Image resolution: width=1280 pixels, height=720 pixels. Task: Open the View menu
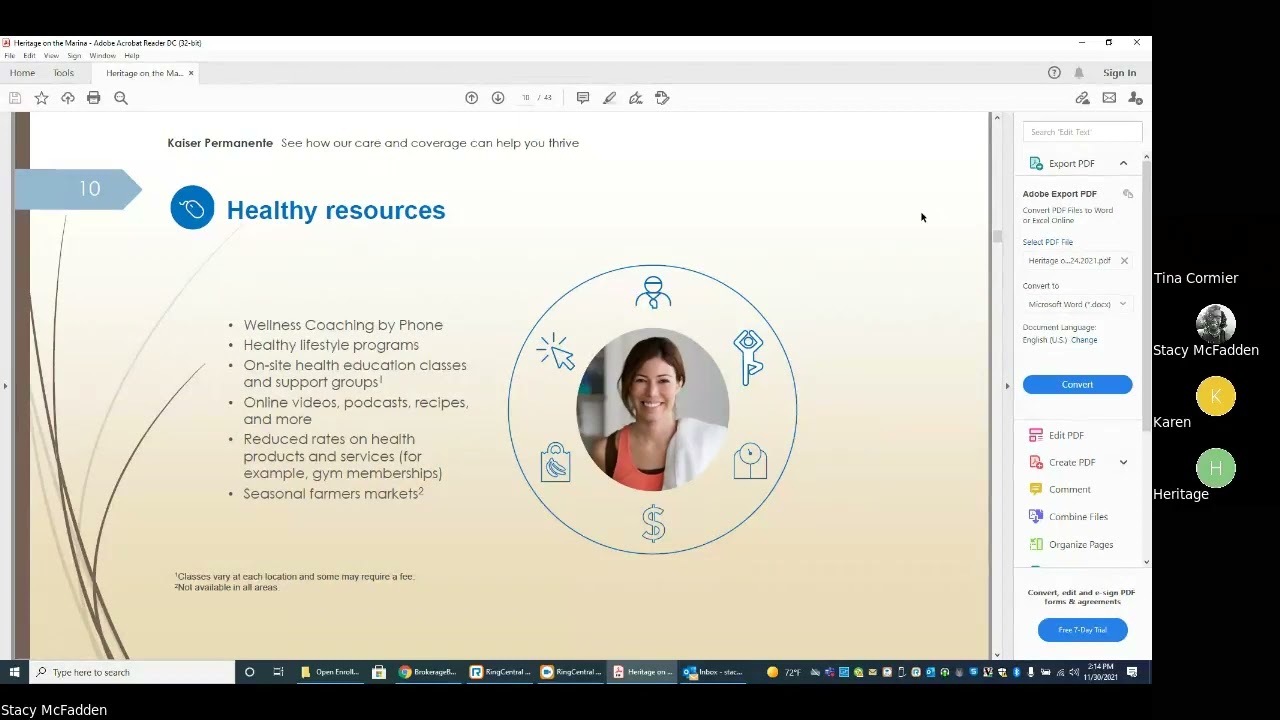[51, 56]
